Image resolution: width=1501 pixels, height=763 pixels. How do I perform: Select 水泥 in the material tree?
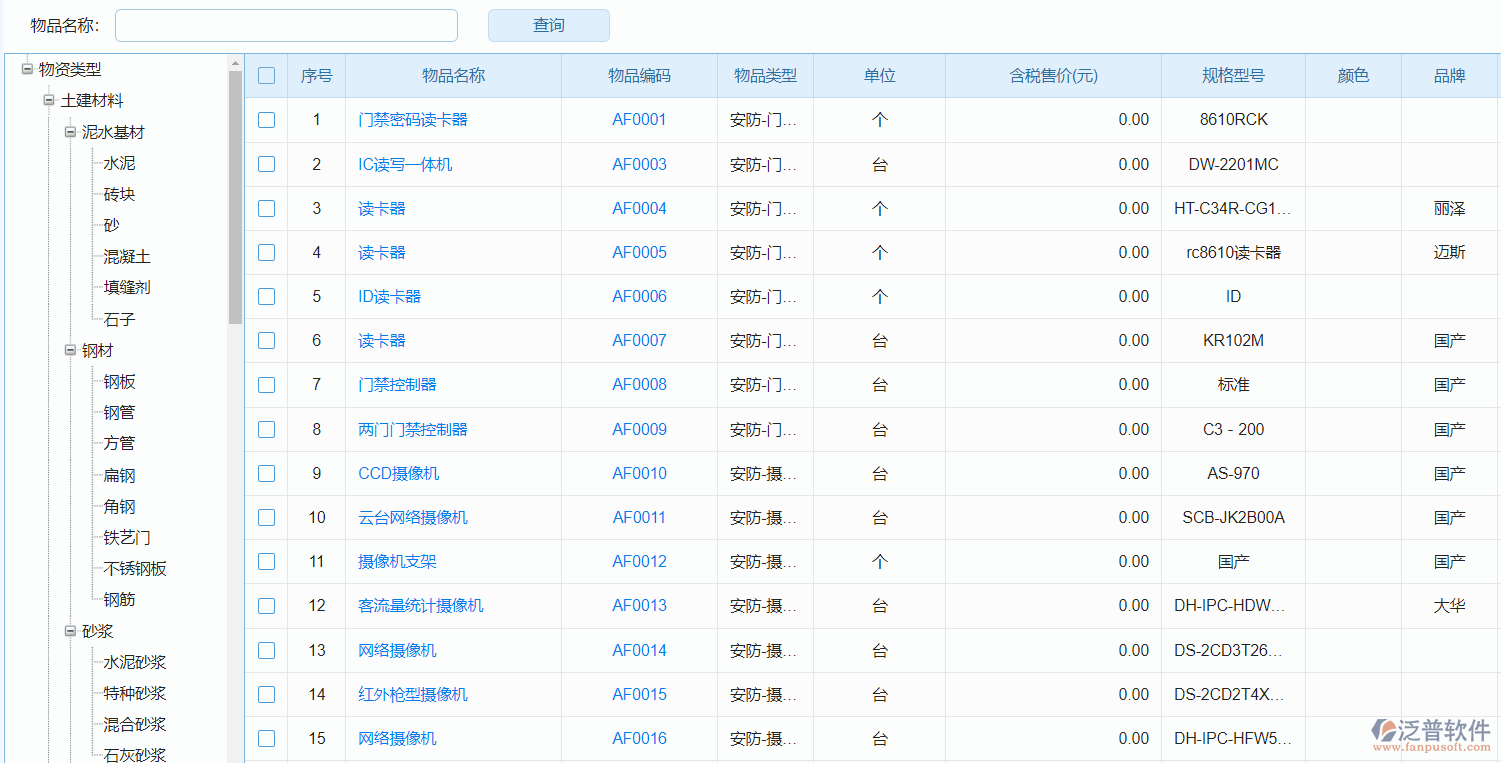[119, 163]
